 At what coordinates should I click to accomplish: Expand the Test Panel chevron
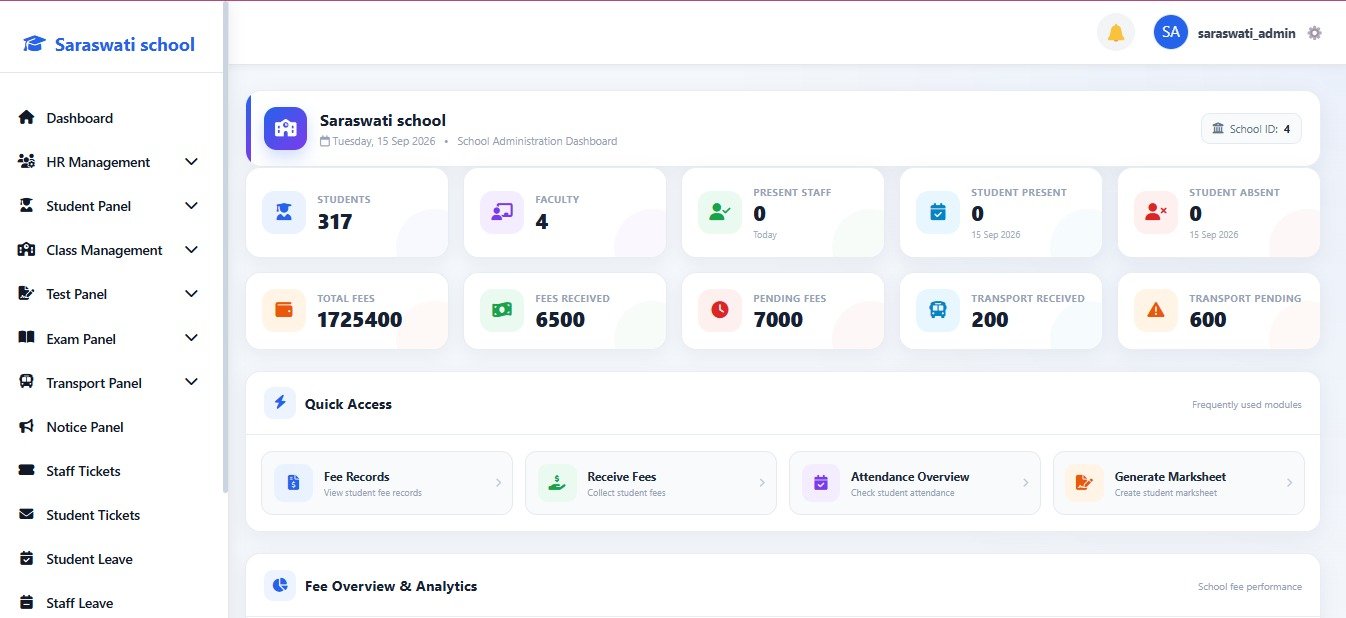point(191,294)
